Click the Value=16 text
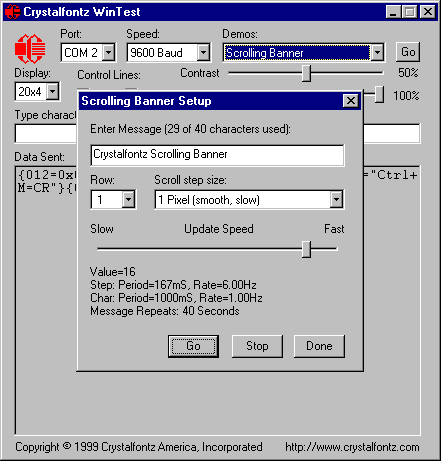Screen dimensions: 441x461 click(113, 272)
